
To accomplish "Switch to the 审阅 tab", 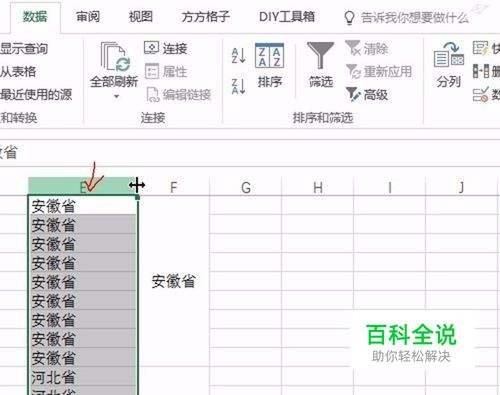I will [88, 17].
